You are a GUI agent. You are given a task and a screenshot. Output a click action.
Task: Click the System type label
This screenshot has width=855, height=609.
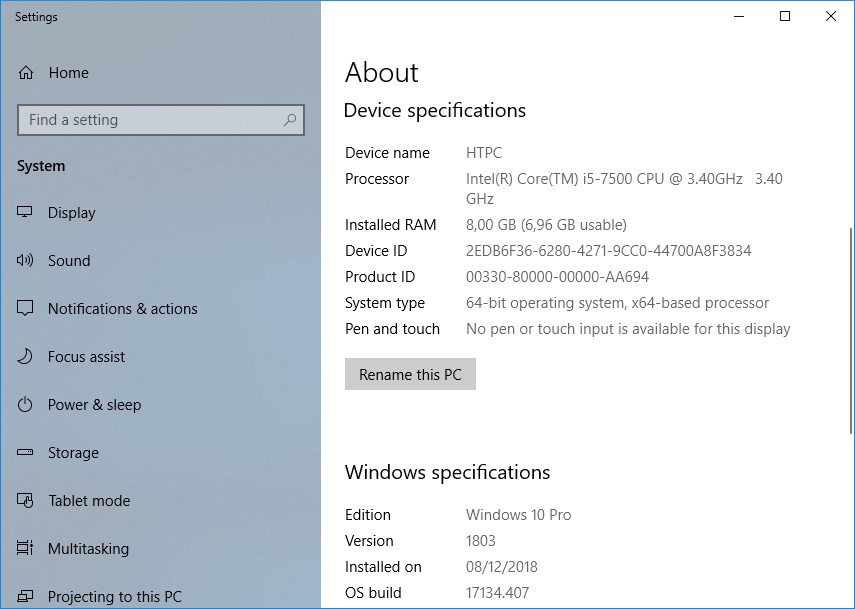pyautogui.click(x=385, y=303)
